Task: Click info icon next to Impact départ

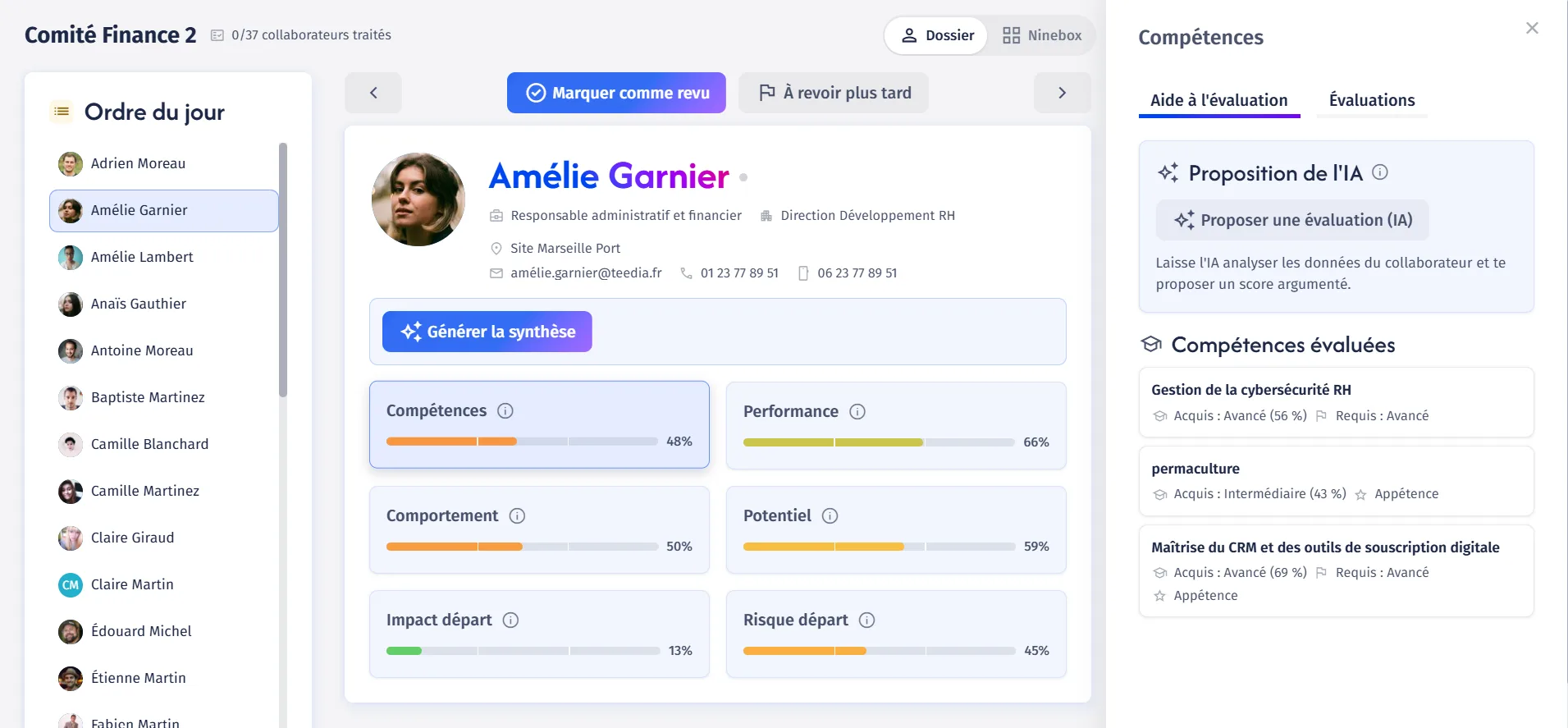Action: click(x=510, y=620)
